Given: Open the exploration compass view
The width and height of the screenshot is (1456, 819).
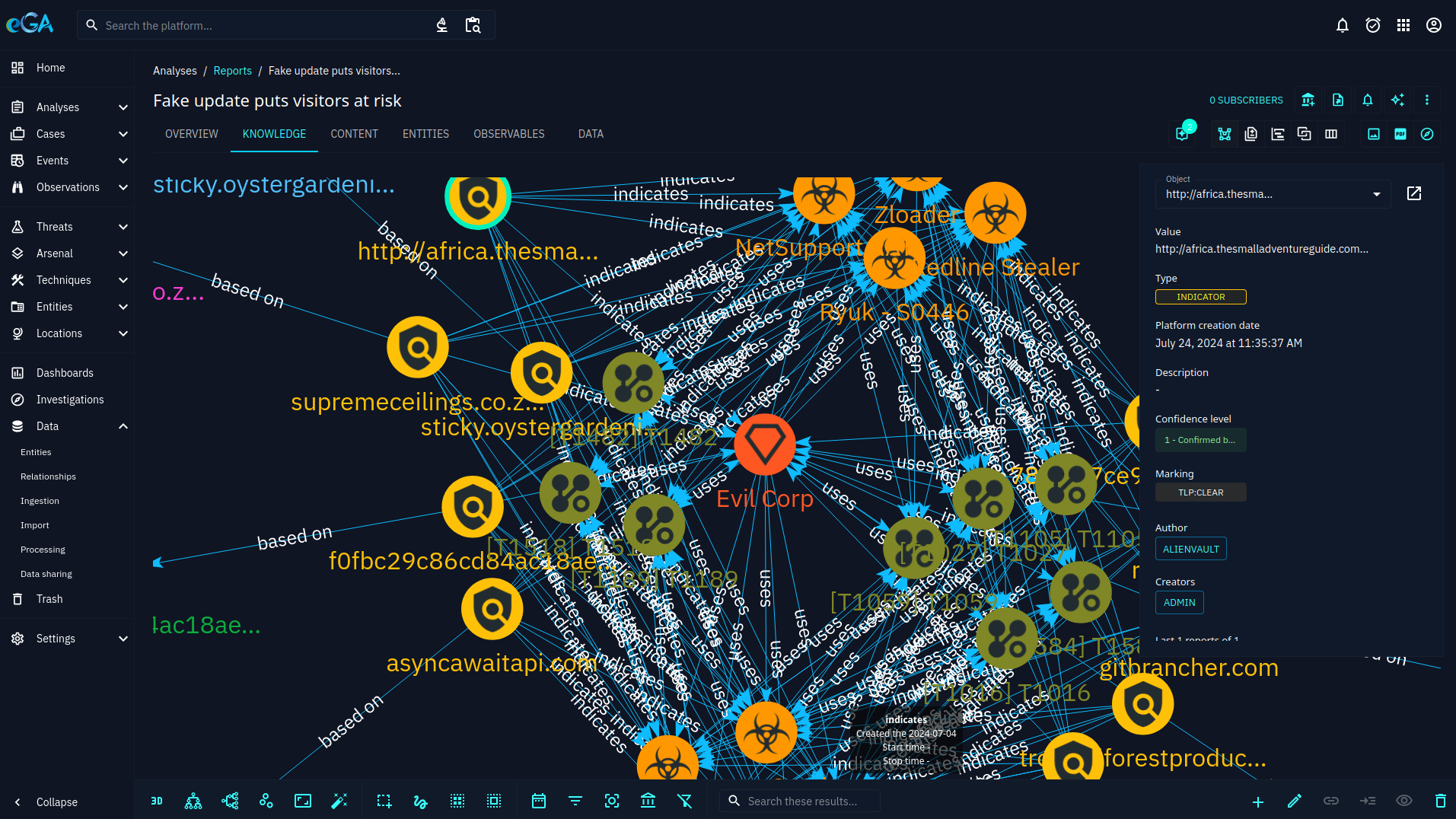Looking at the screenshot, I should (1427, 134).
